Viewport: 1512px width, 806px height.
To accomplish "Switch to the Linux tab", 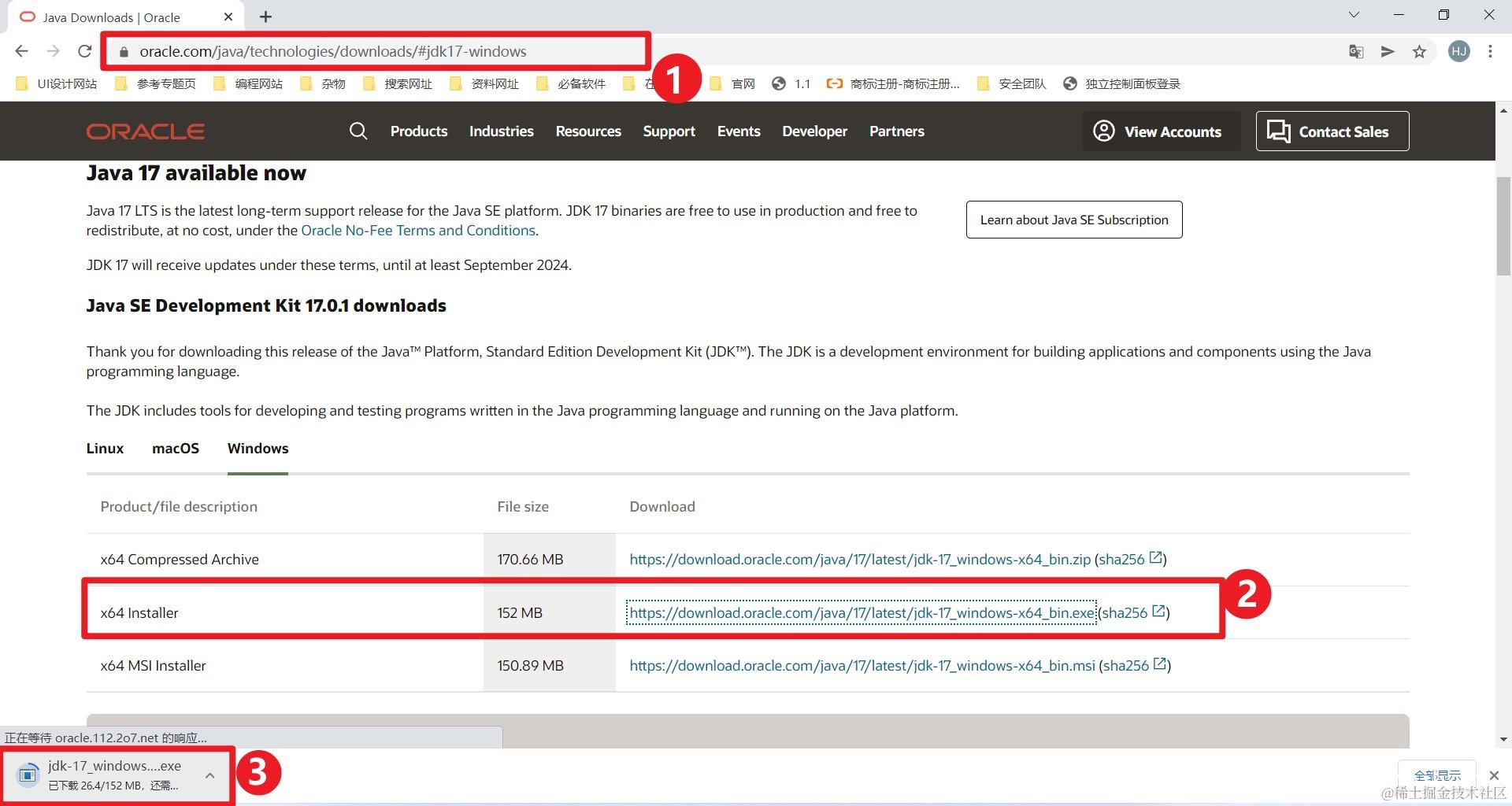I will (105, 449).
